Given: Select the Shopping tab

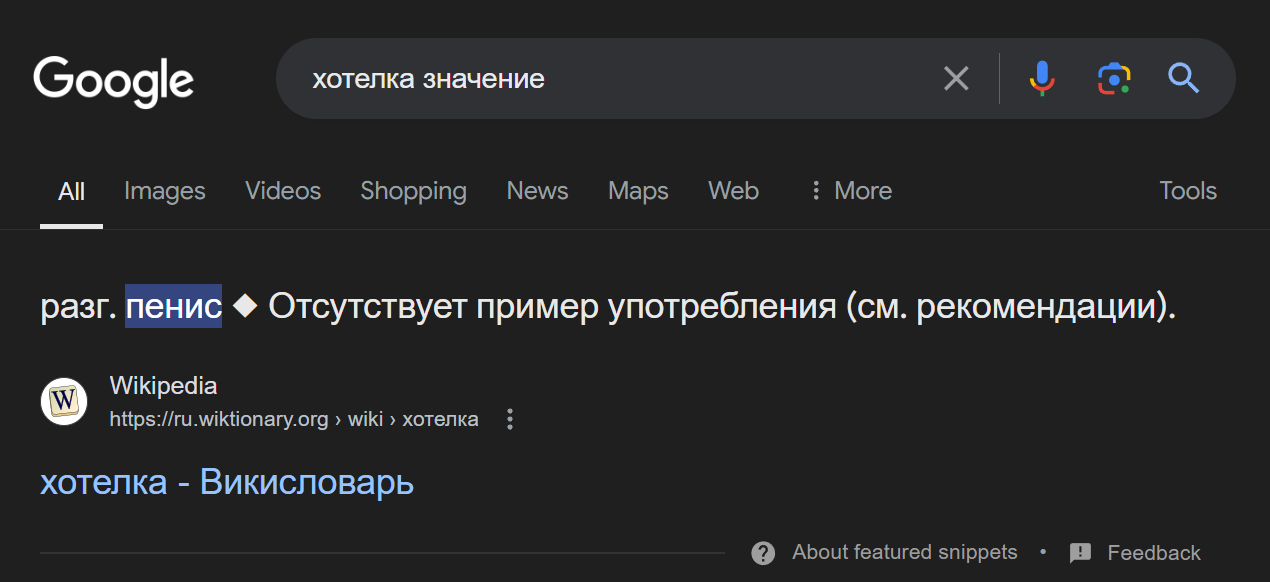Looking at the screenshot, I should click(x=413, y=190).
